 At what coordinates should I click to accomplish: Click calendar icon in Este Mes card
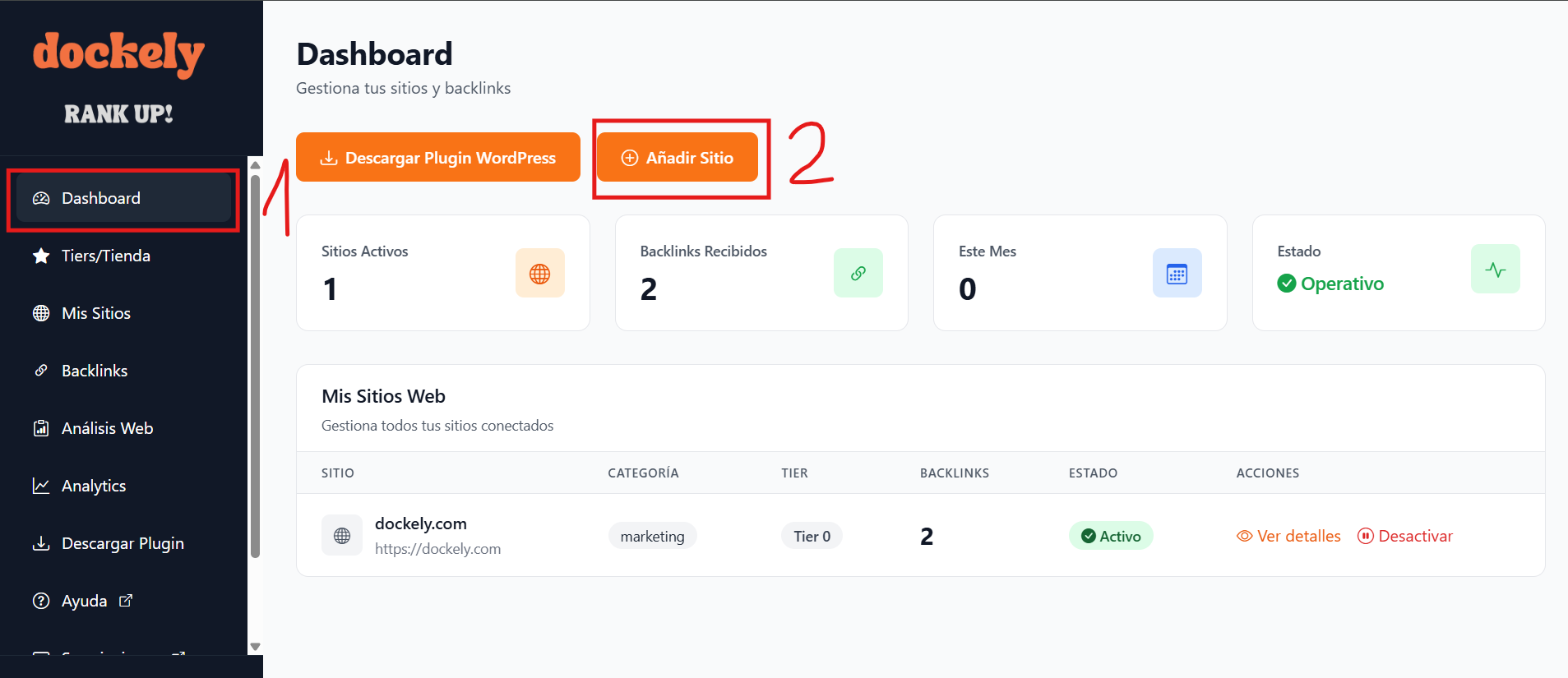point(1177,274)
